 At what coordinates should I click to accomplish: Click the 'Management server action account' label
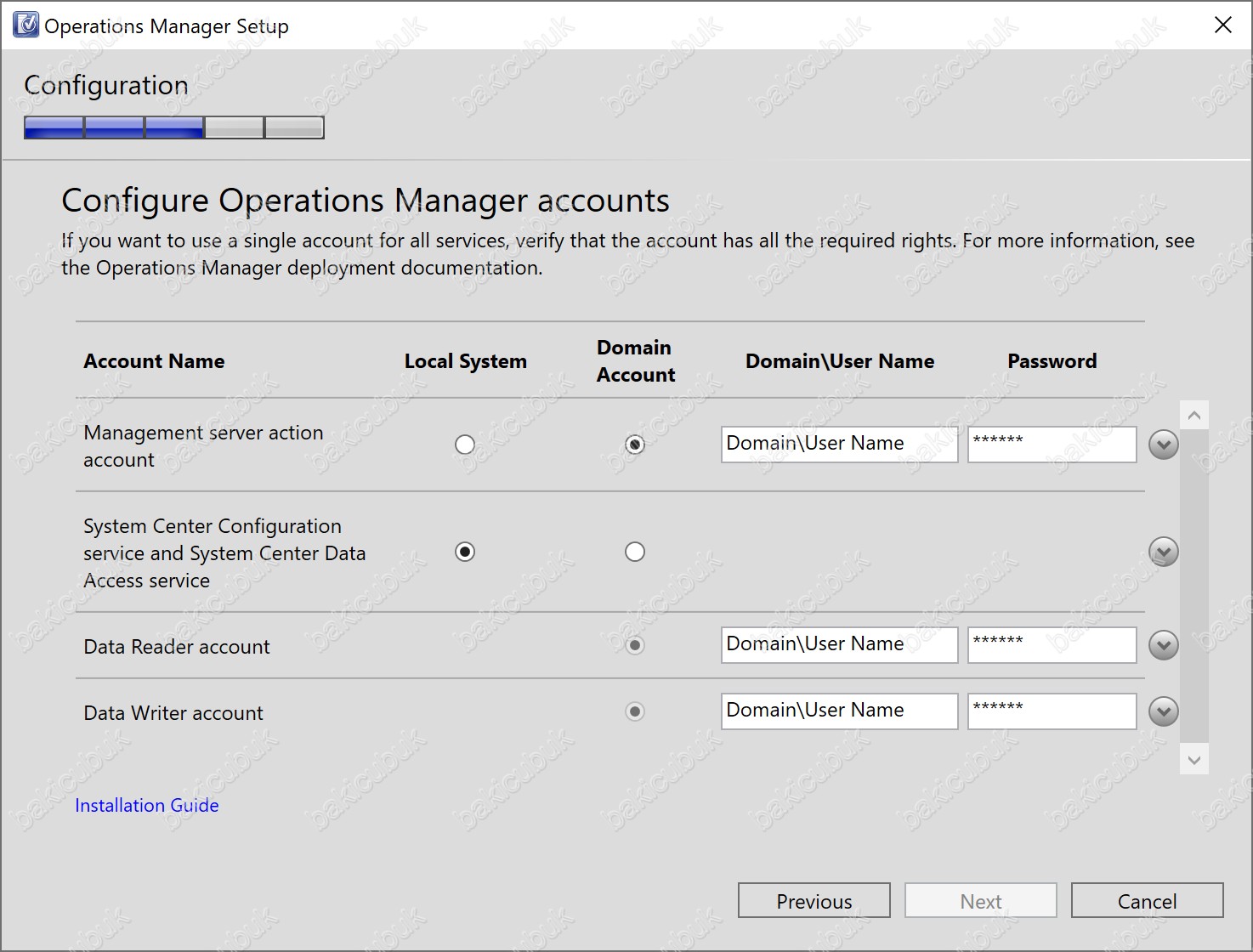(203, 446)
